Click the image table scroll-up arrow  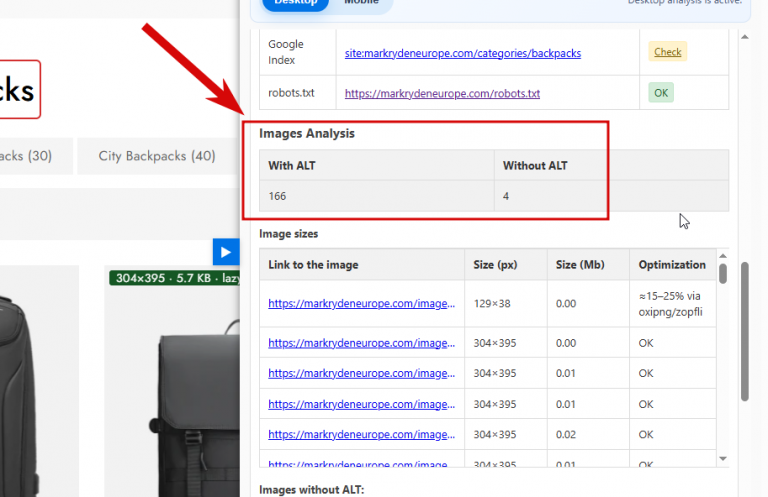(723, 256)
